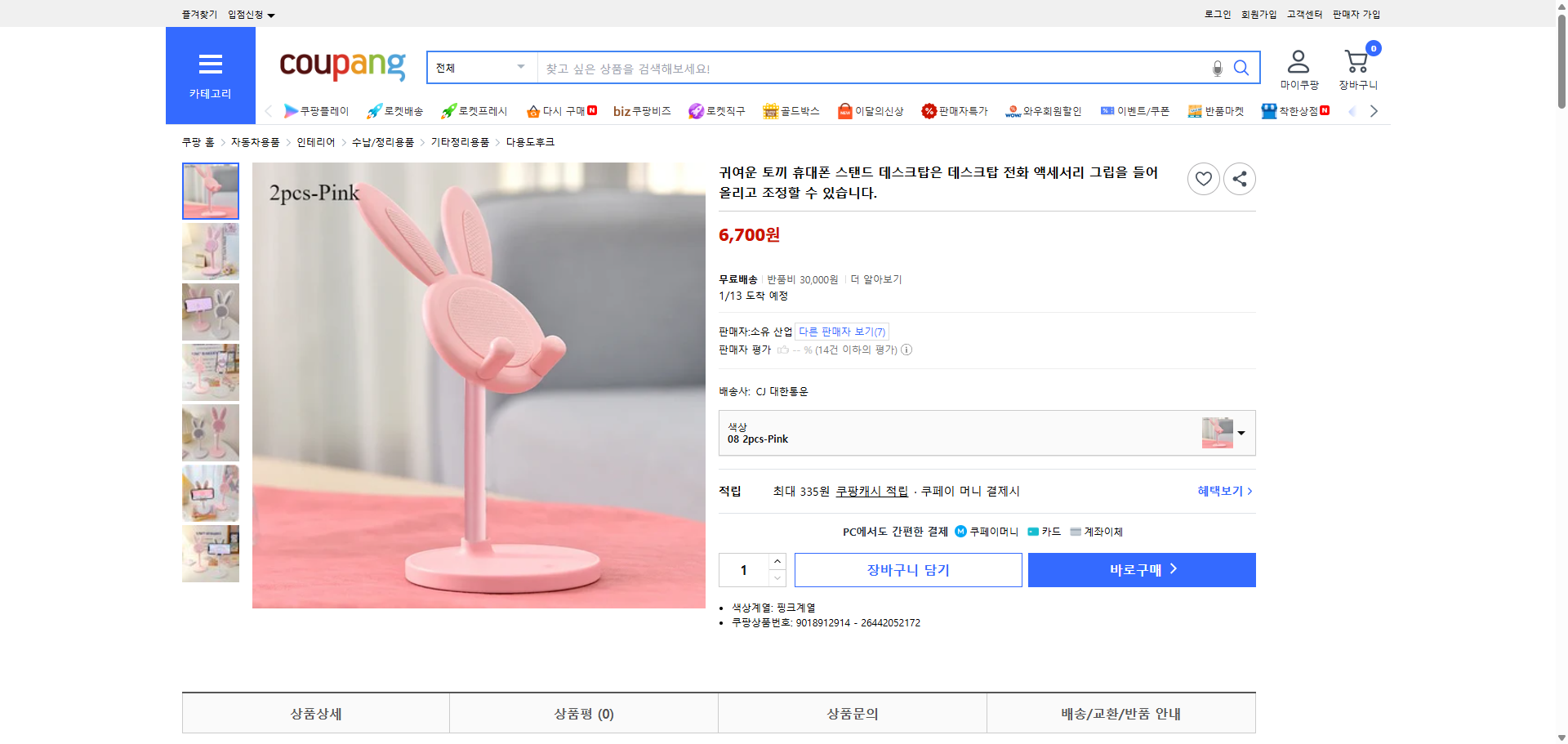Viewport: 1568px width, 744px height.
Task: Open 다른 판매자 보기(7) link
Action: click(x=842, y=331)
